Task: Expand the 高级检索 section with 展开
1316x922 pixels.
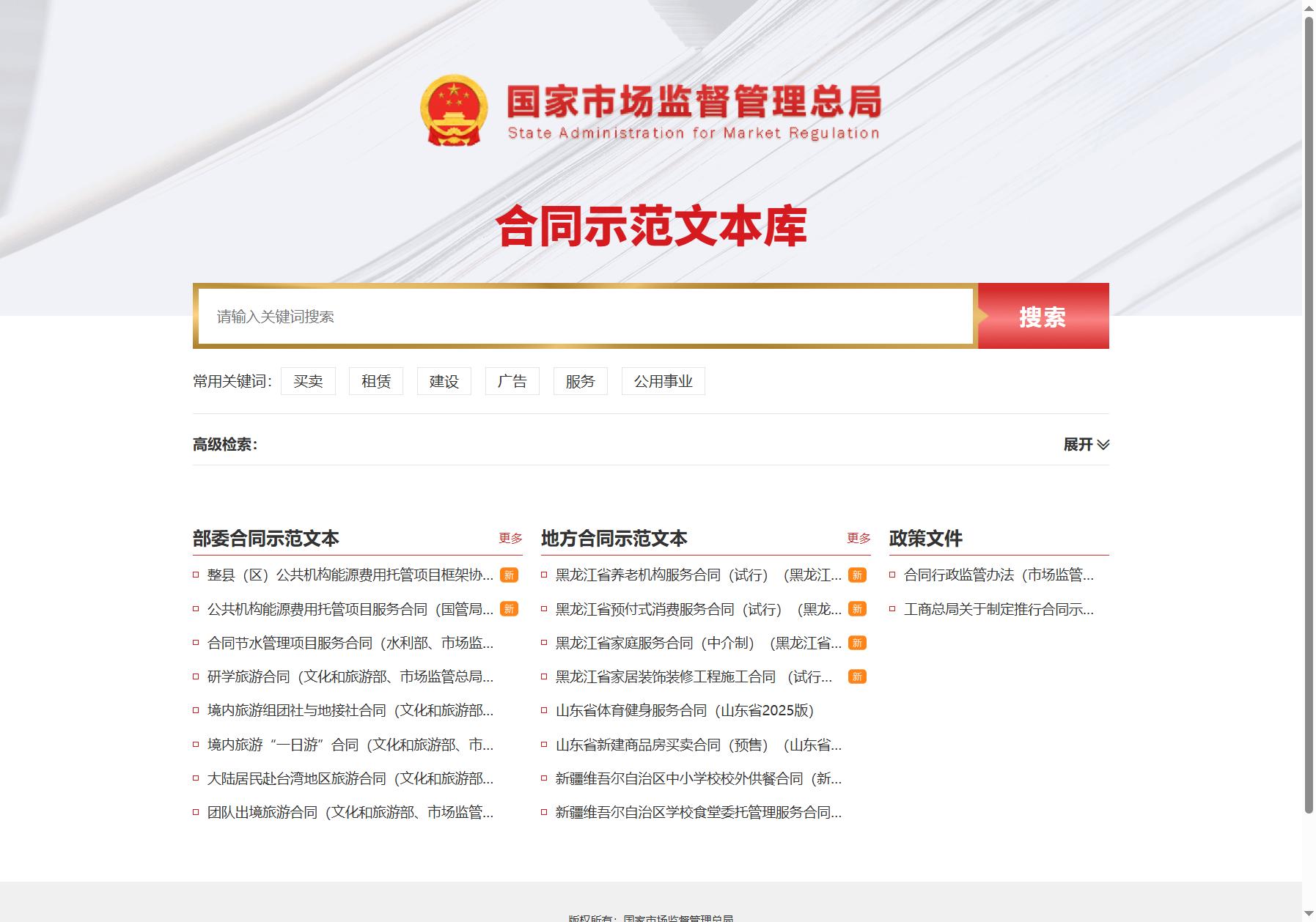Action: [x=1086, y=444]
